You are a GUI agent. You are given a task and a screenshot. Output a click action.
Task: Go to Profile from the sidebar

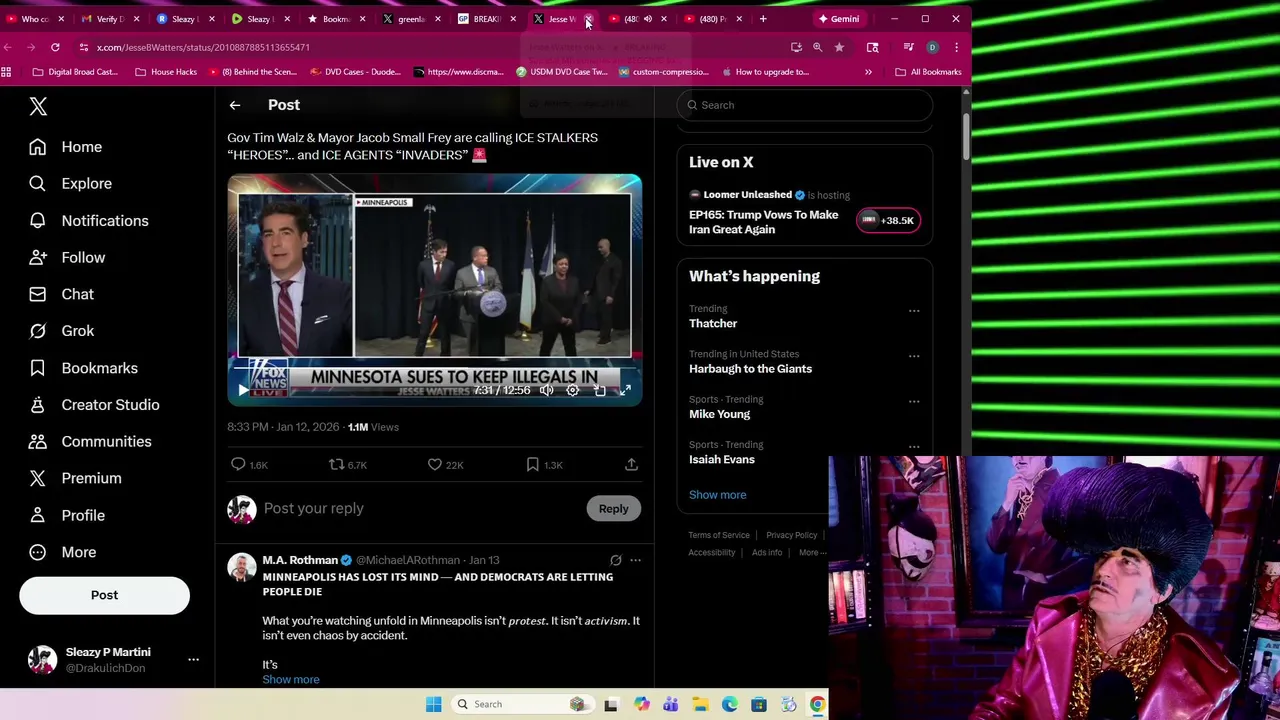[67, 515]
